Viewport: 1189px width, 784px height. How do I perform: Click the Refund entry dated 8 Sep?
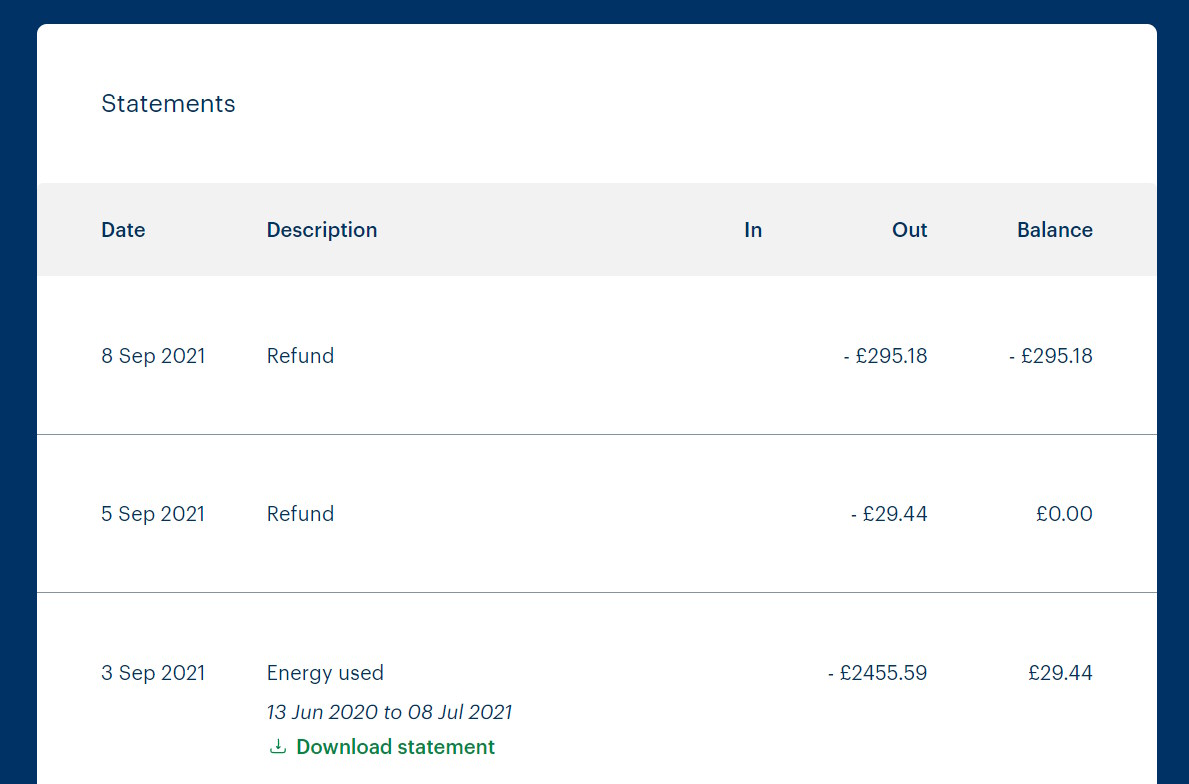tap(300, 356)
